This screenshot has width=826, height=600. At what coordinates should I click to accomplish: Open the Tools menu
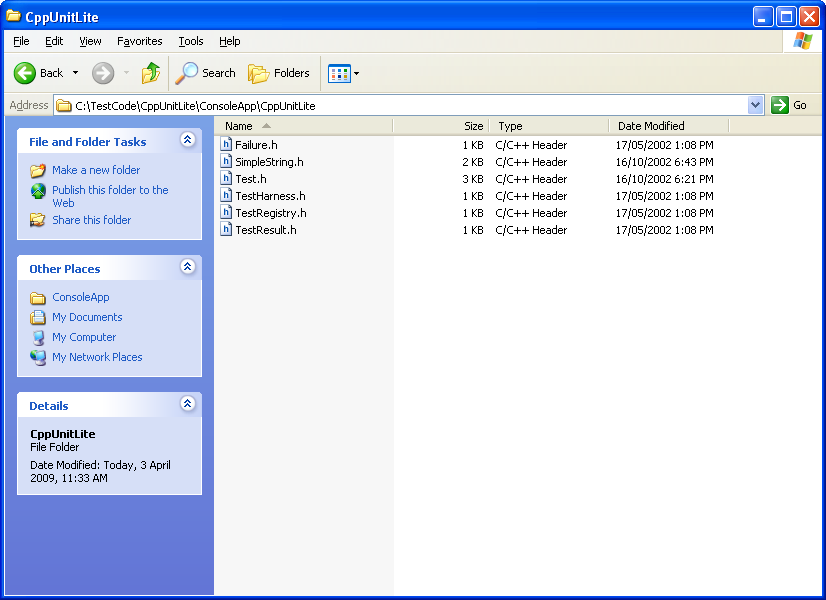pos(191,41)
